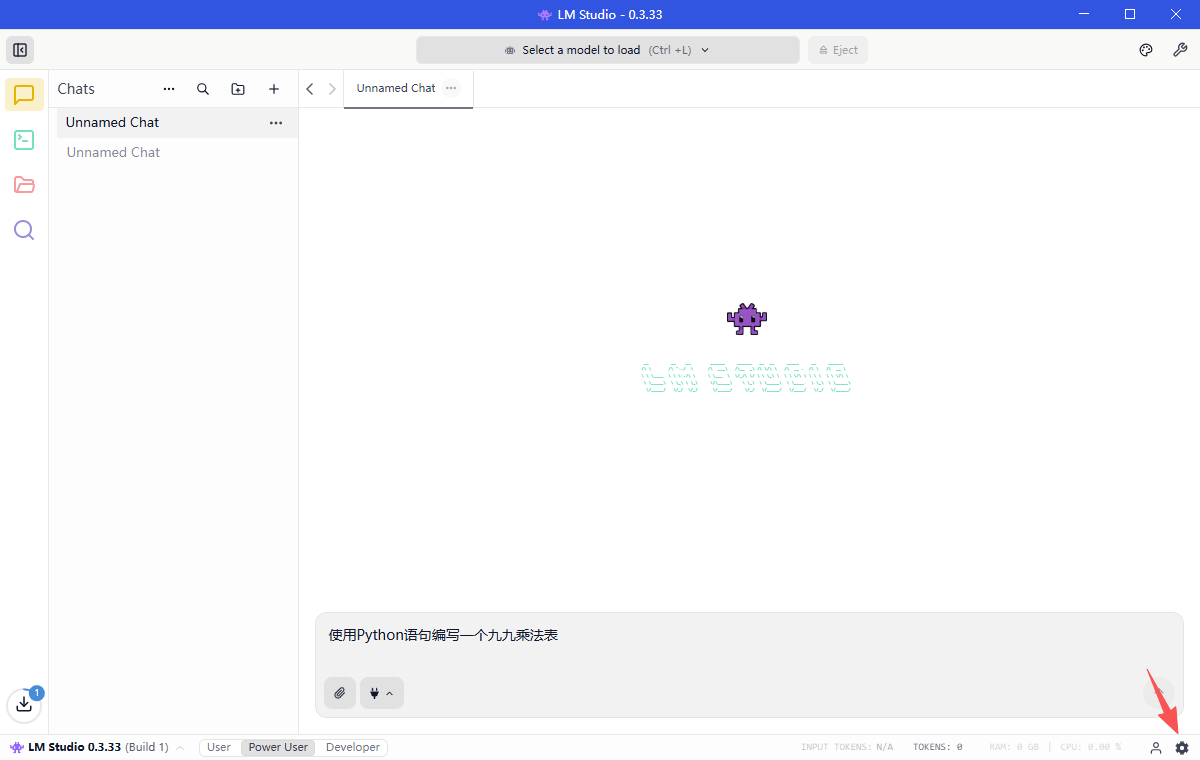
Task: Collapse the chats sidebar panel
Action: [x=20, y=49]
